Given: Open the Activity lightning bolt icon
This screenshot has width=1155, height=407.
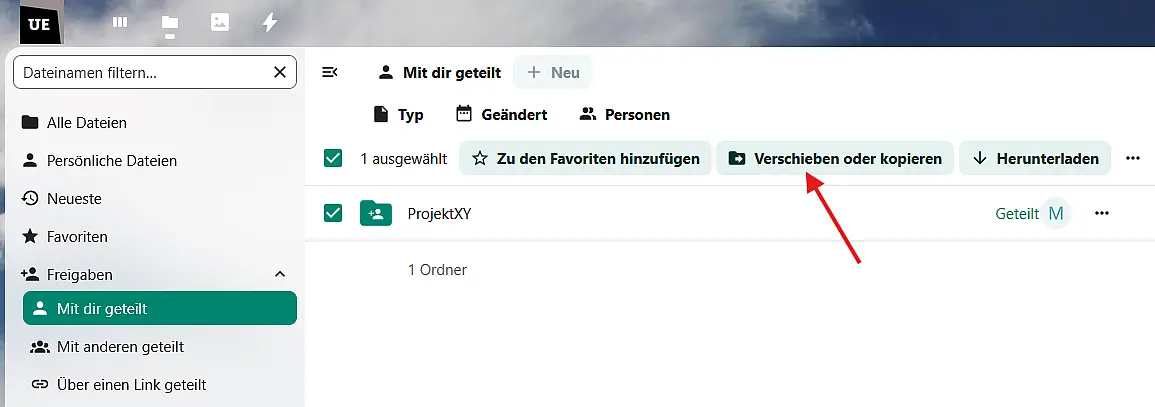Looking at the screenshot, I should click(x=270, y=22).
